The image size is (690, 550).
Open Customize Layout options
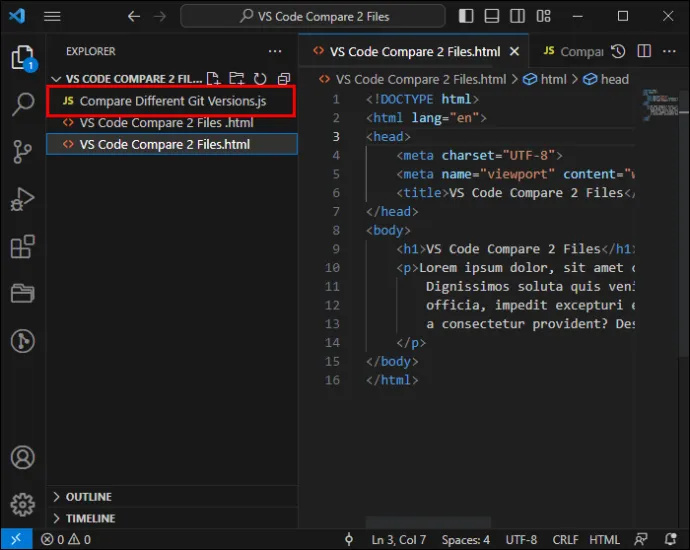click(x=543, y=16)
